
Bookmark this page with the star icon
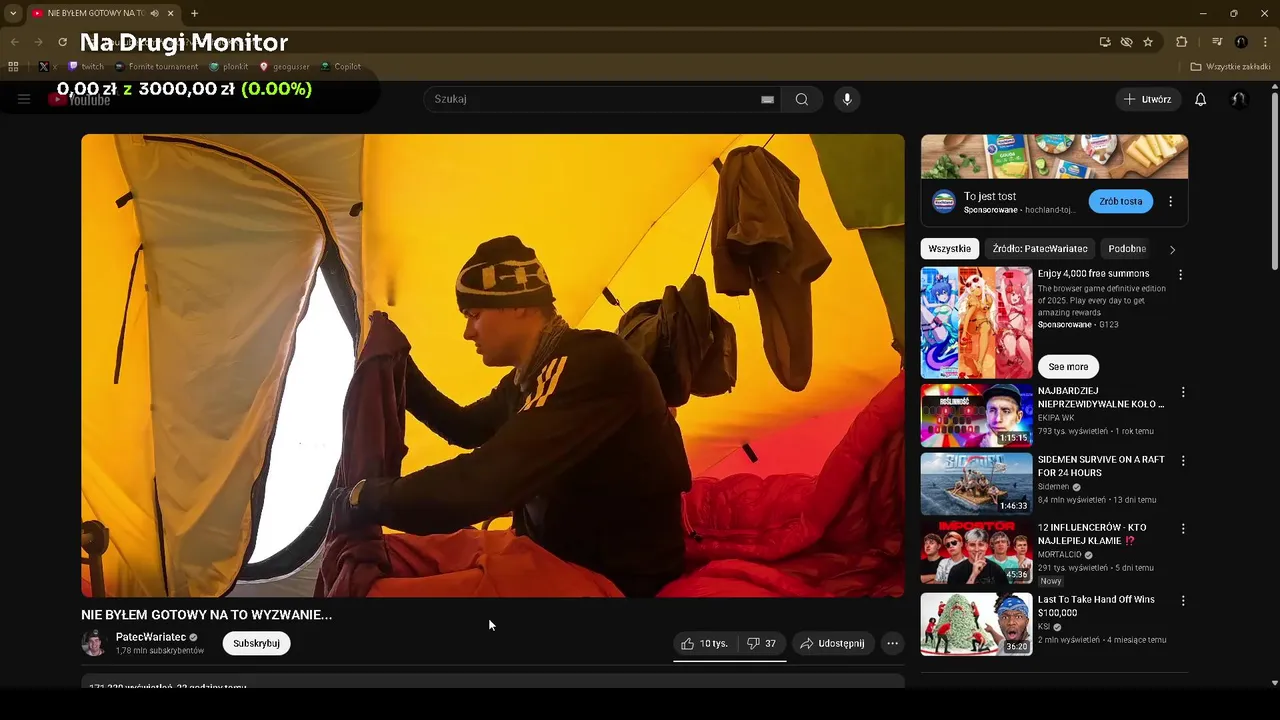[x=1148, y=42]
